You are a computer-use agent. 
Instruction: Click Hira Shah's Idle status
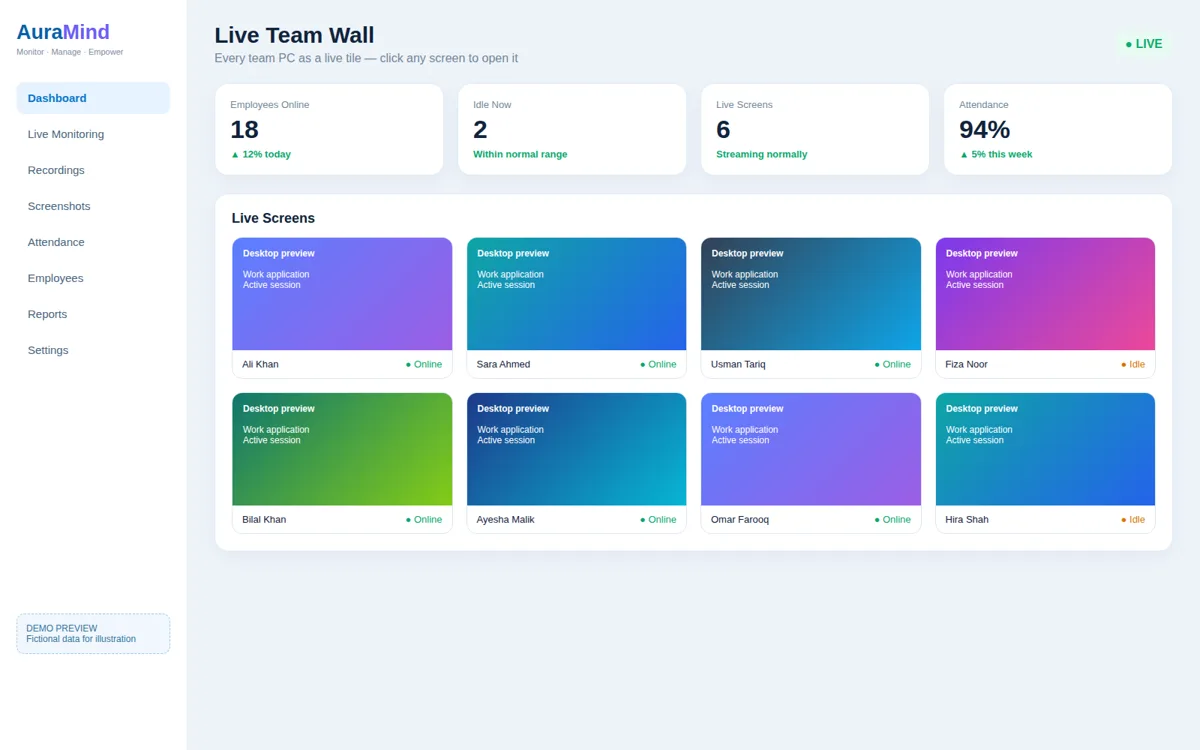(x=1132, y=520)
